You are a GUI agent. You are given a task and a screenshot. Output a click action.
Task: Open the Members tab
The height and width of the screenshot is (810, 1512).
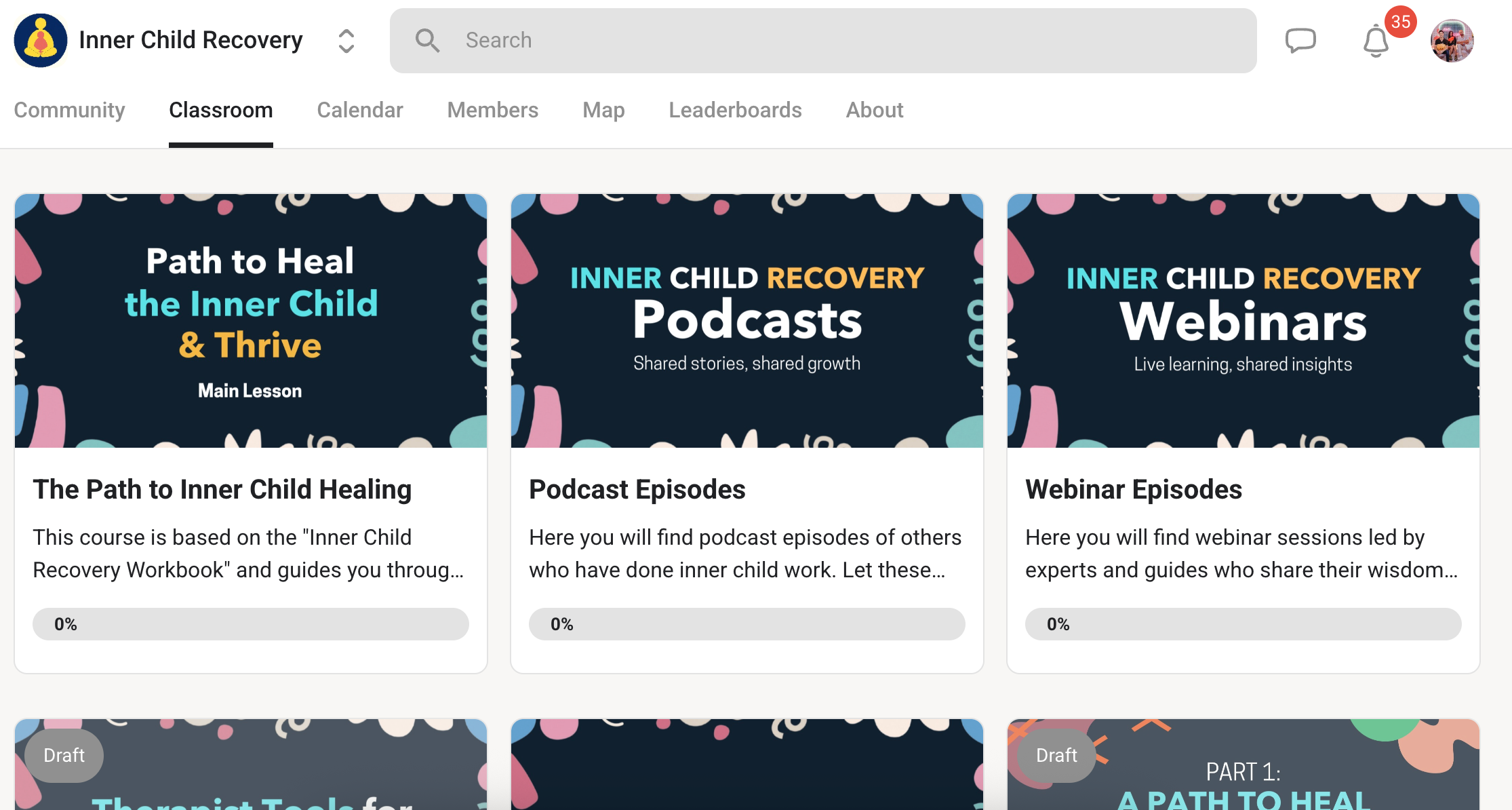492,110
